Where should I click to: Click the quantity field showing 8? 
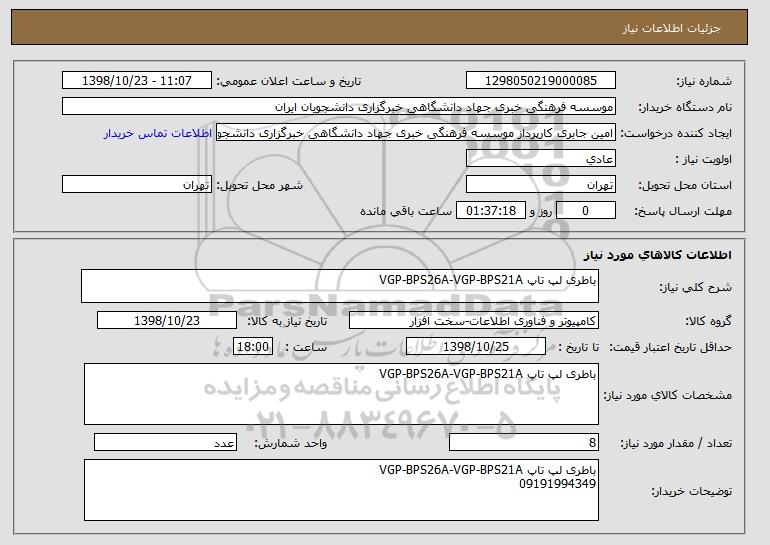point(524,442)
